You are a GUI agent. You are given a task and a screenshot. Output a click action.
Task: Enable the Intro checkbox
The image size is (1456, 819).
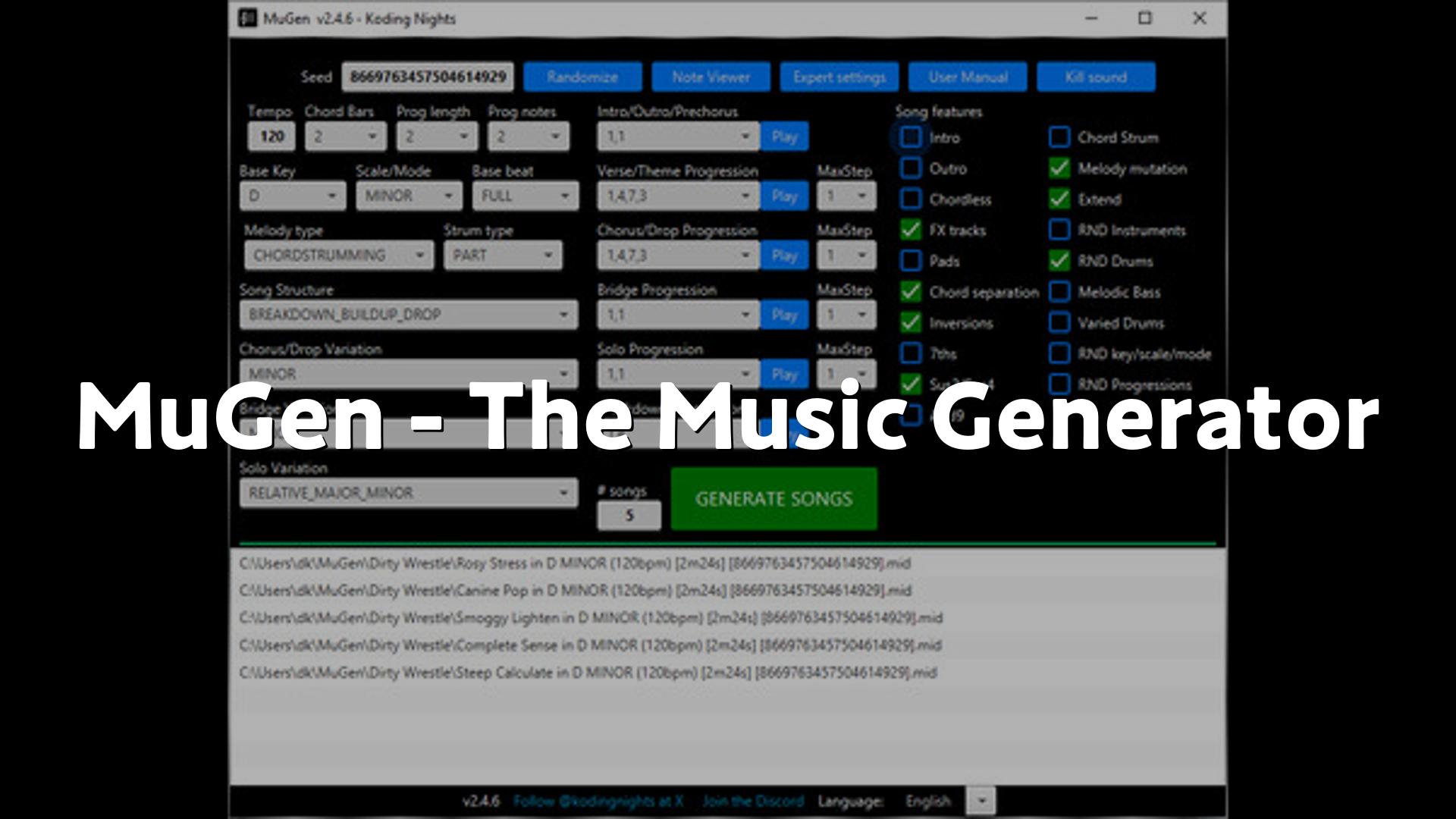pyautogui.click(x=911, y=137)
